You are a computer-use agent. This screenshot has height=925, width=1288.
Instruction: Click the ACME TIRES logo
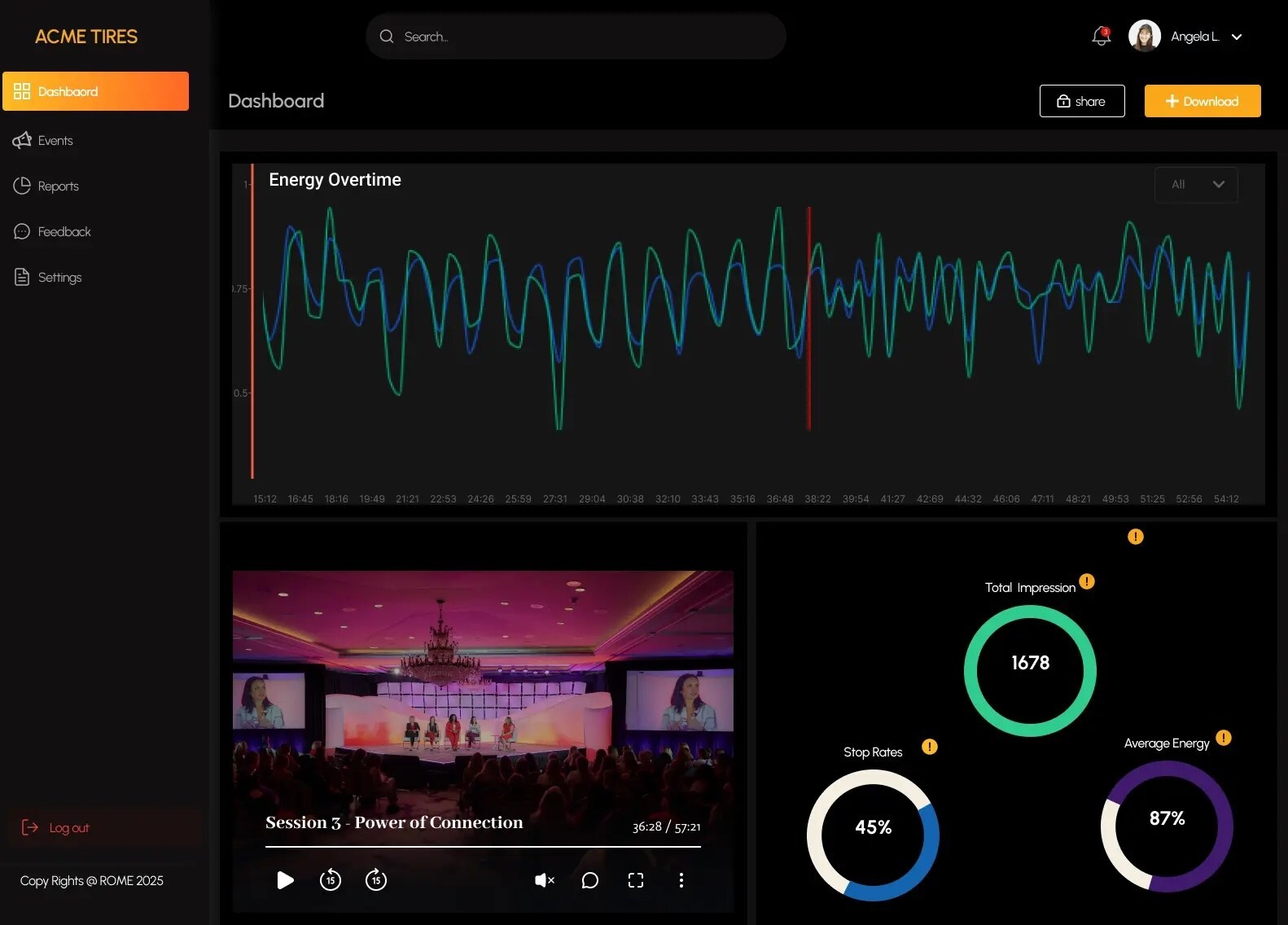point(86,37)
